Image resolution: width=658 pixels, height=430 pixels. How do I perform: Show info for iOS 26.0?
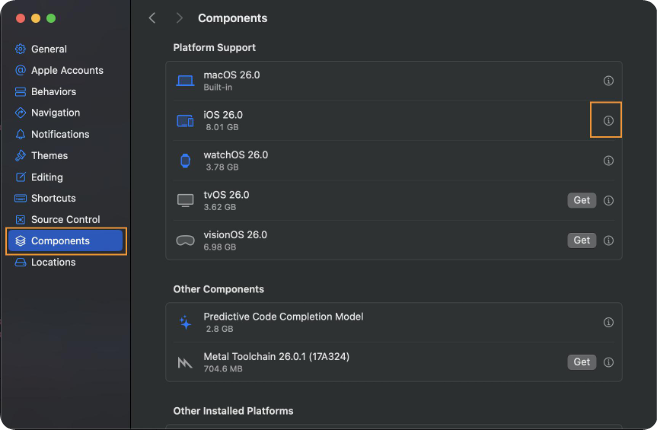[608, 121]
